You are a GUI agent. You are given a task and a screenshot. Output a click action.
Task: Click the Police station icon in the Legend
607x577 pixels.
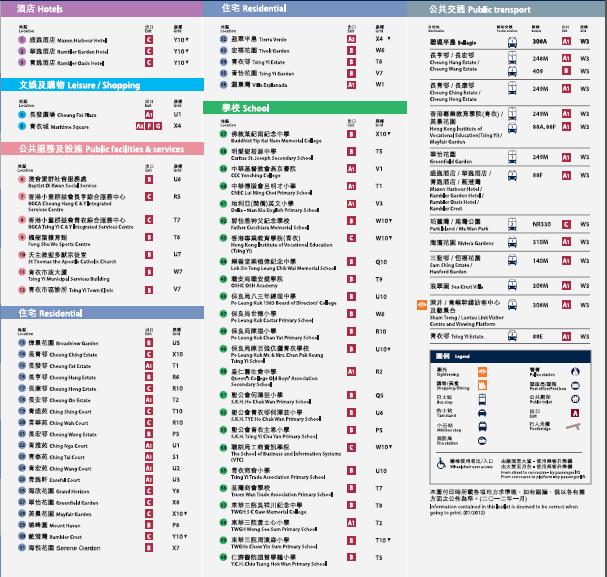tap(575, 372)
